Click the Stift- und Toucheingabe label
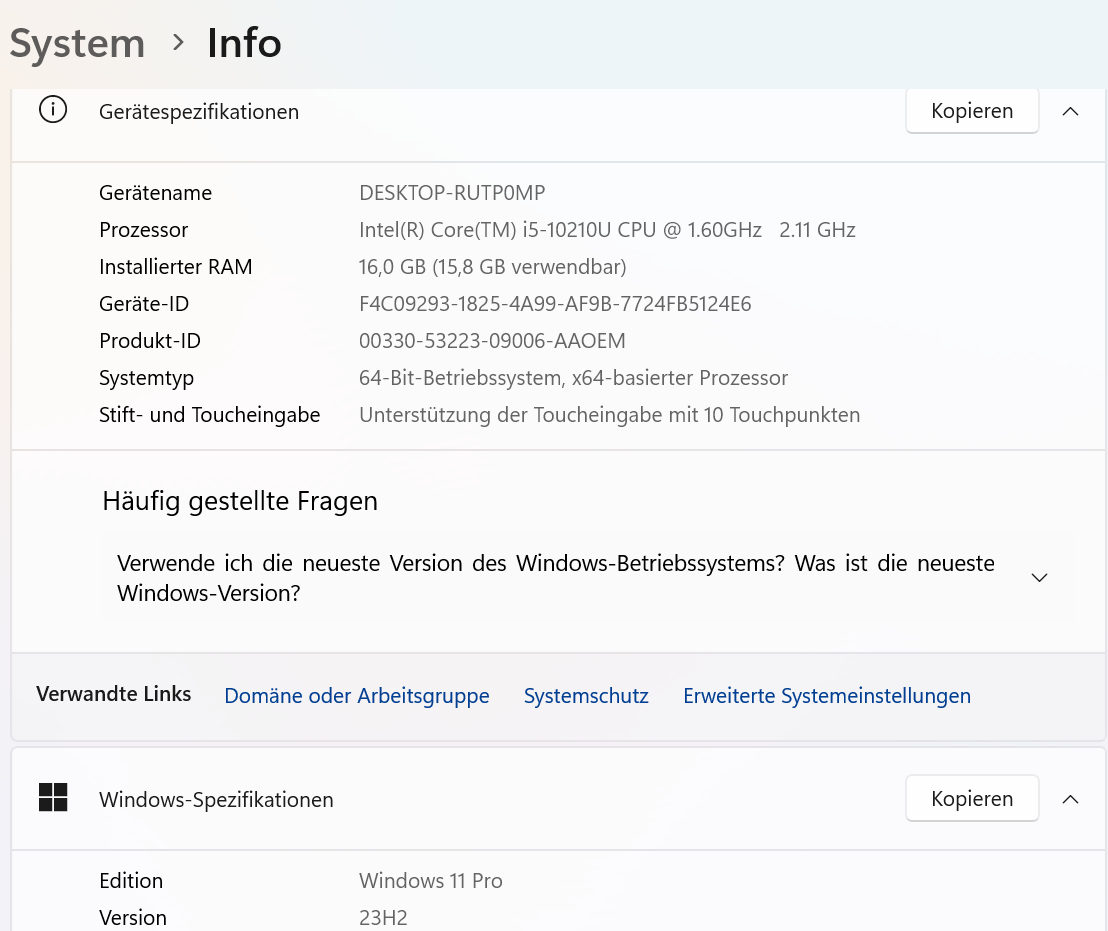Screen dimensions: 1108x931 [209, 415]
